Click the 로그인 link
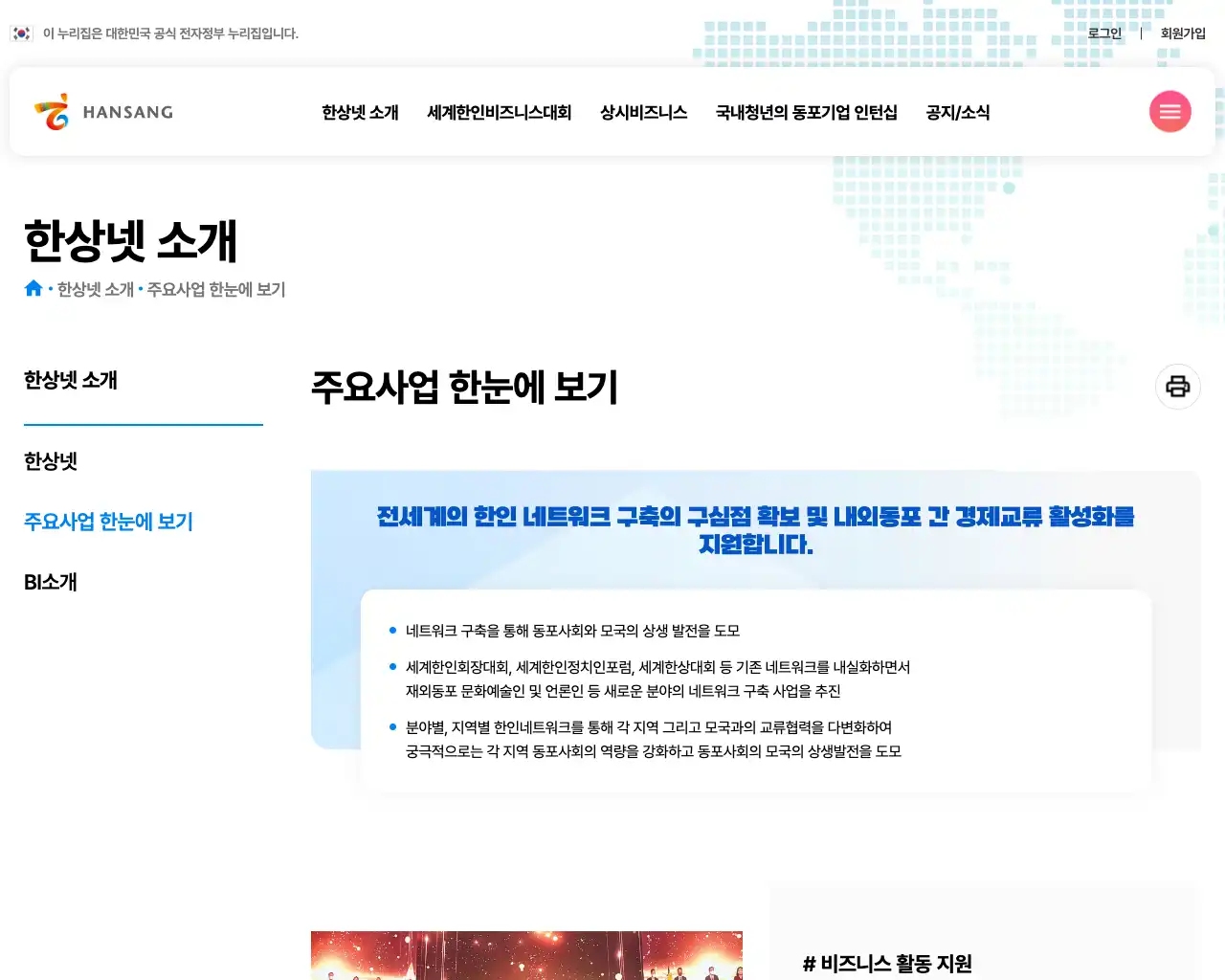 [x=1104, y=33]
